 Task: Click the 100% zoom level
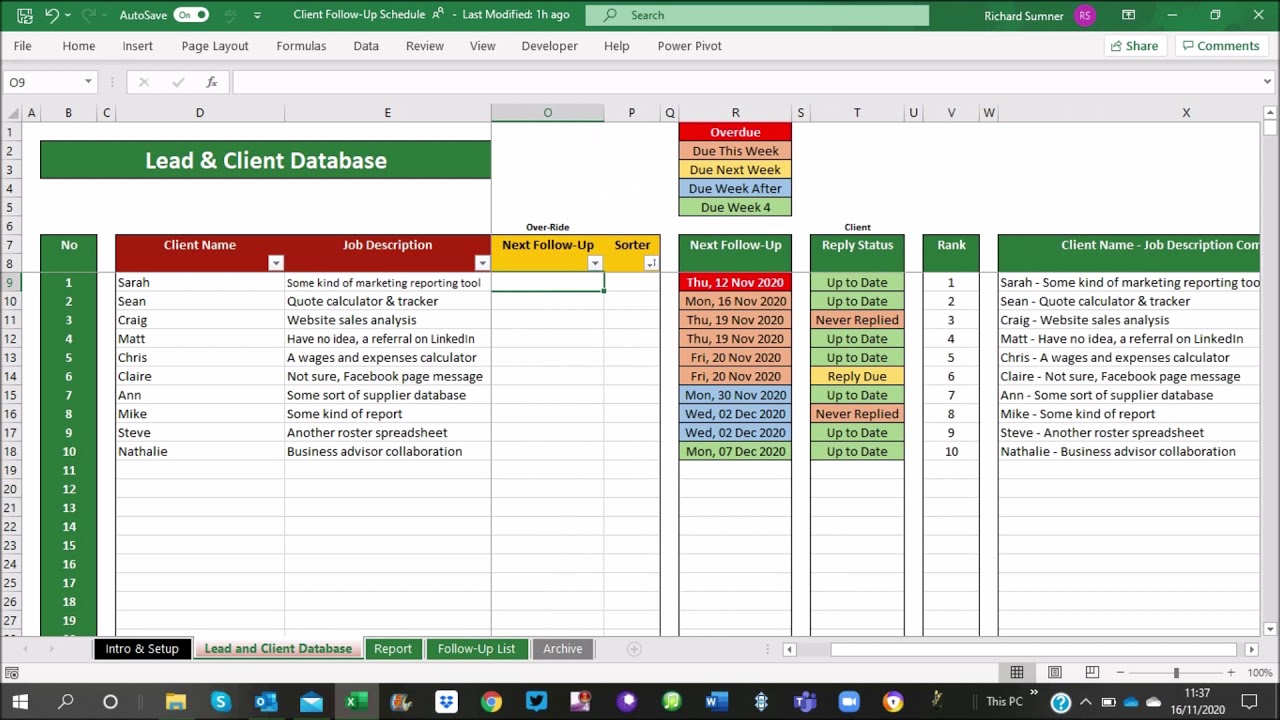(x=1260, y=673)
